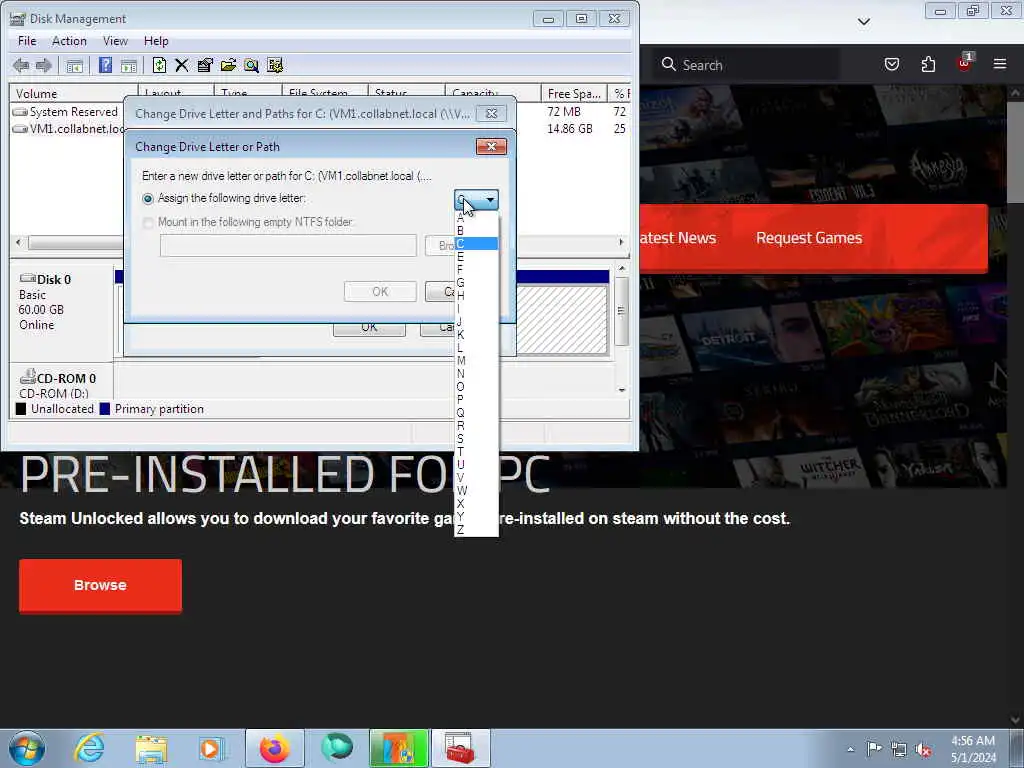Open the File menu in Disk Management
The image size is (1024, 768).
coord(27,40)
